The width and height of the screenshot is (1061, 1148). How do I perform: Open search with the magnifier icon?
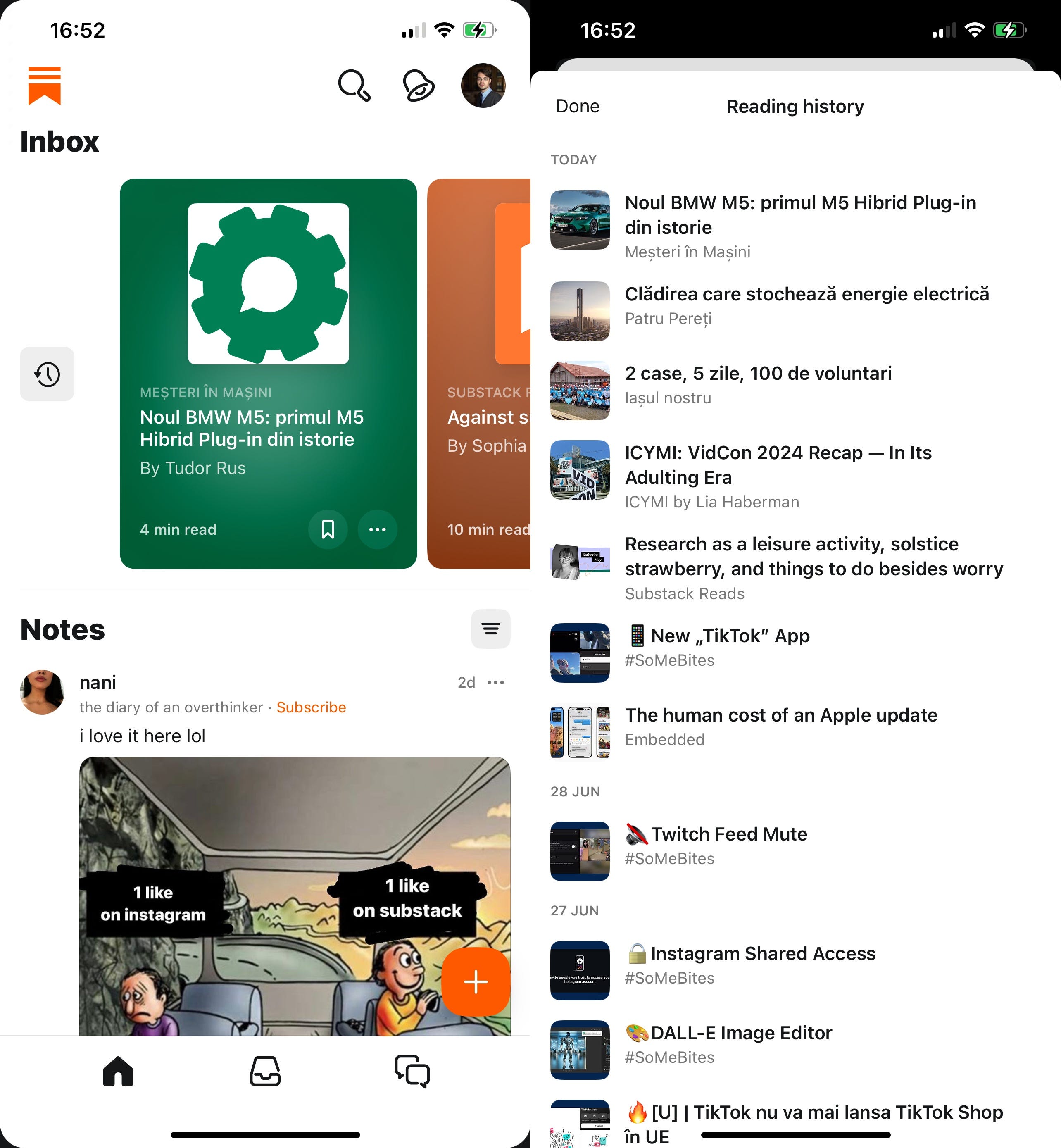[x=354, y=86]
